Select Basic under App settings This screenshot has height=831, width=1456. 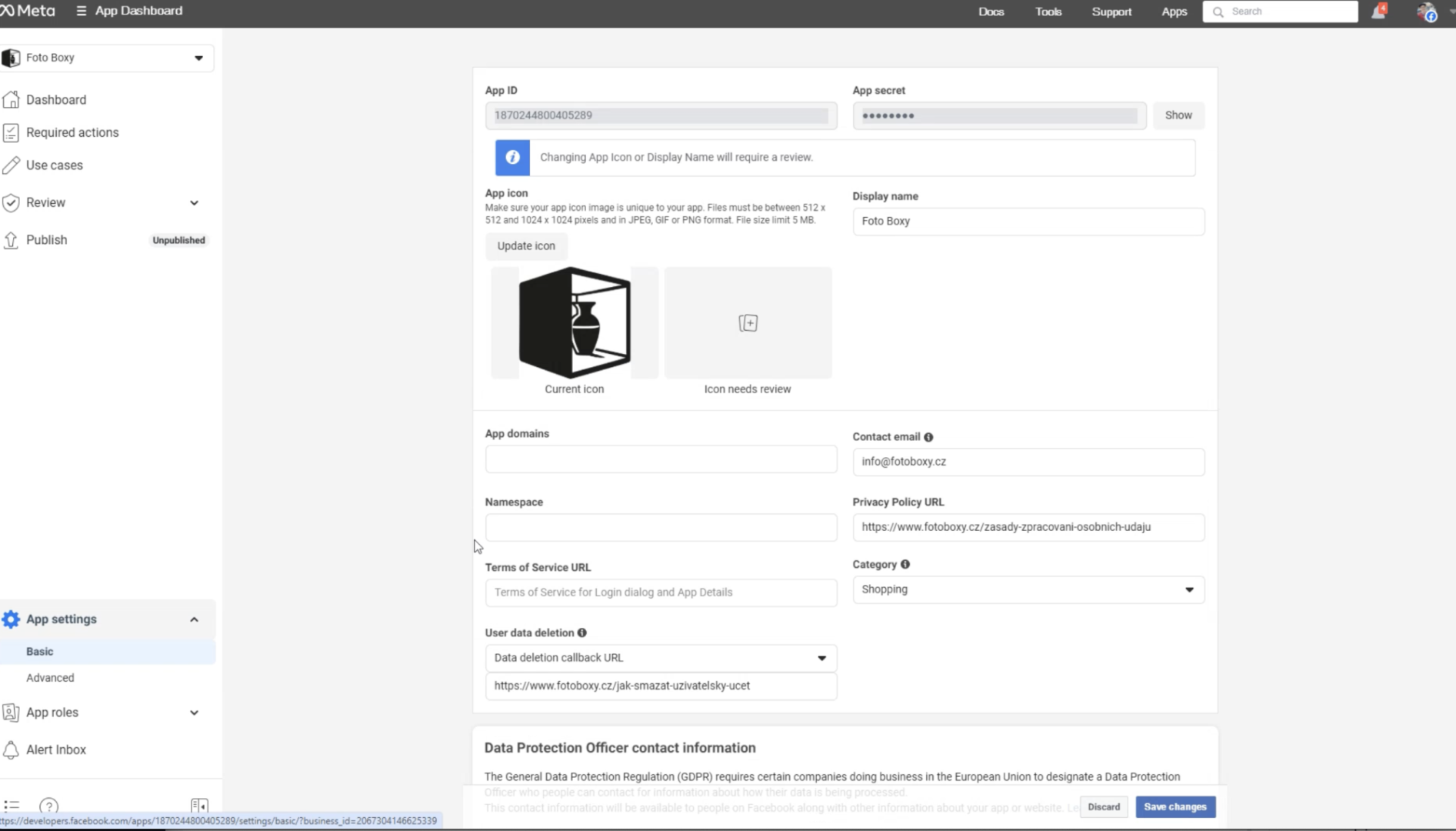108,652
